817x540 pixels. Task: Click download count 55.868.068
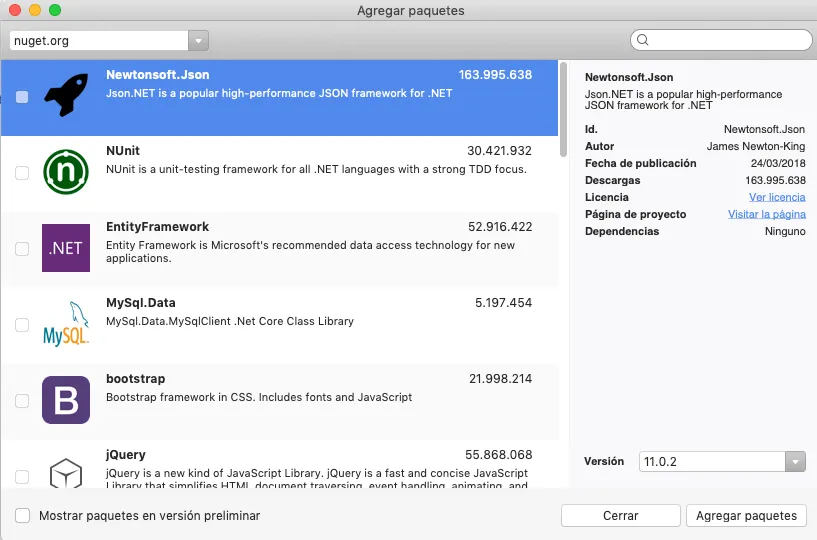point(499,455)
